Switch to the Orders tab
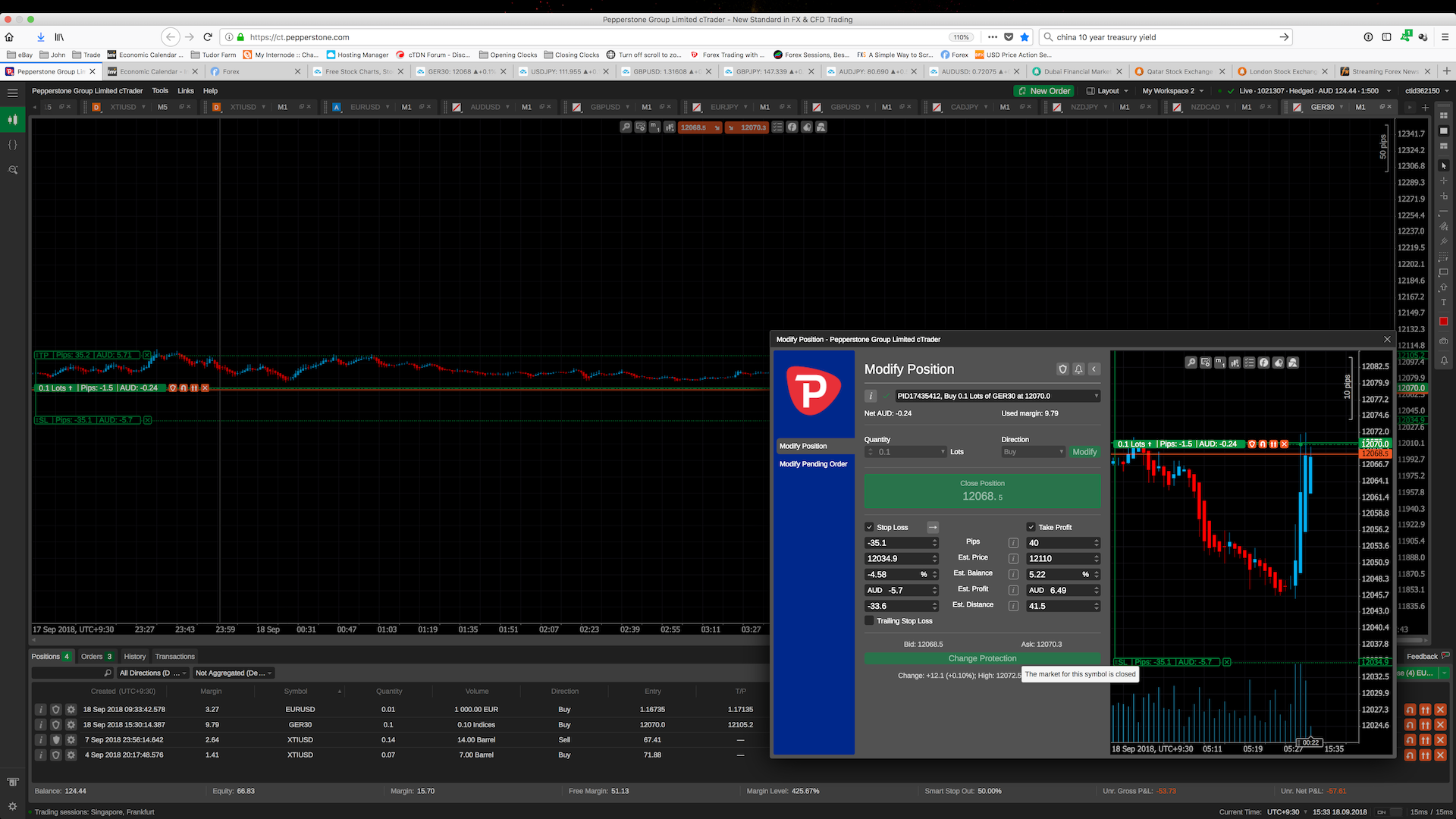 point(96,657)
